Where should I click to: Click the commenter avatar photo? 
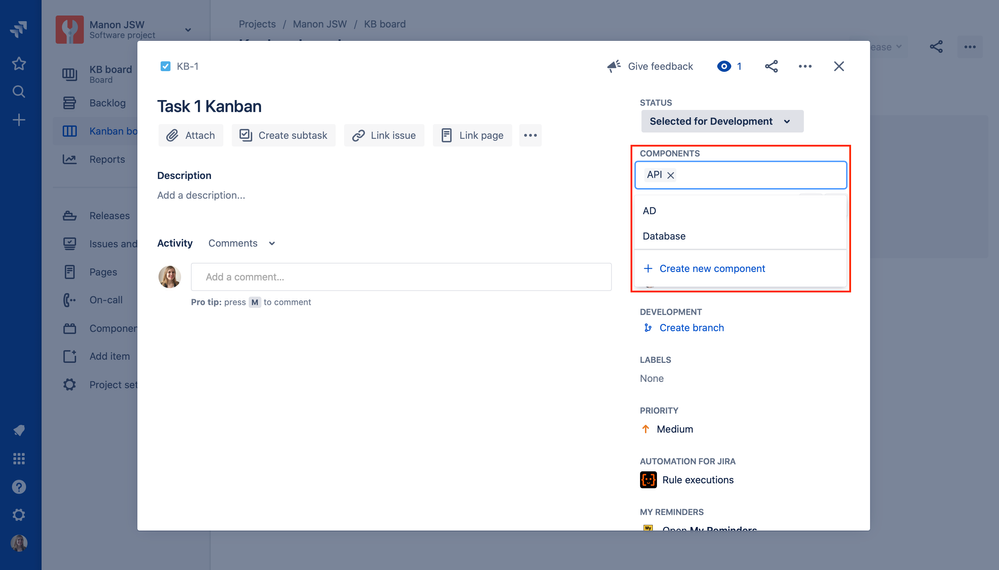(169, 277)
